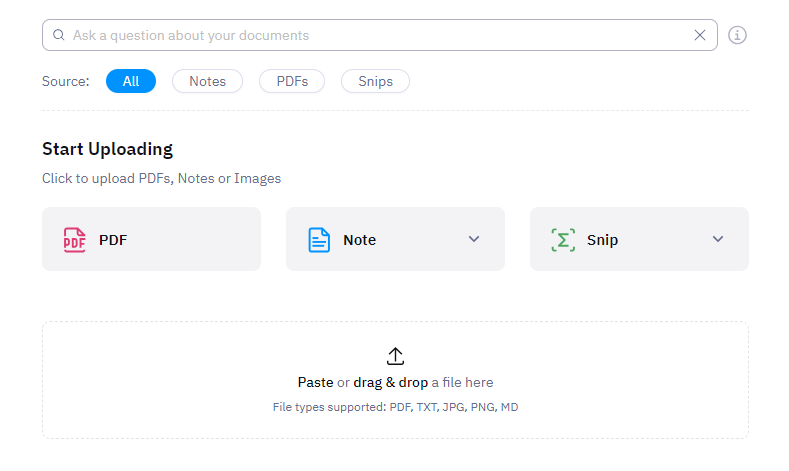Filter sources by Snips

click(375, 81)
